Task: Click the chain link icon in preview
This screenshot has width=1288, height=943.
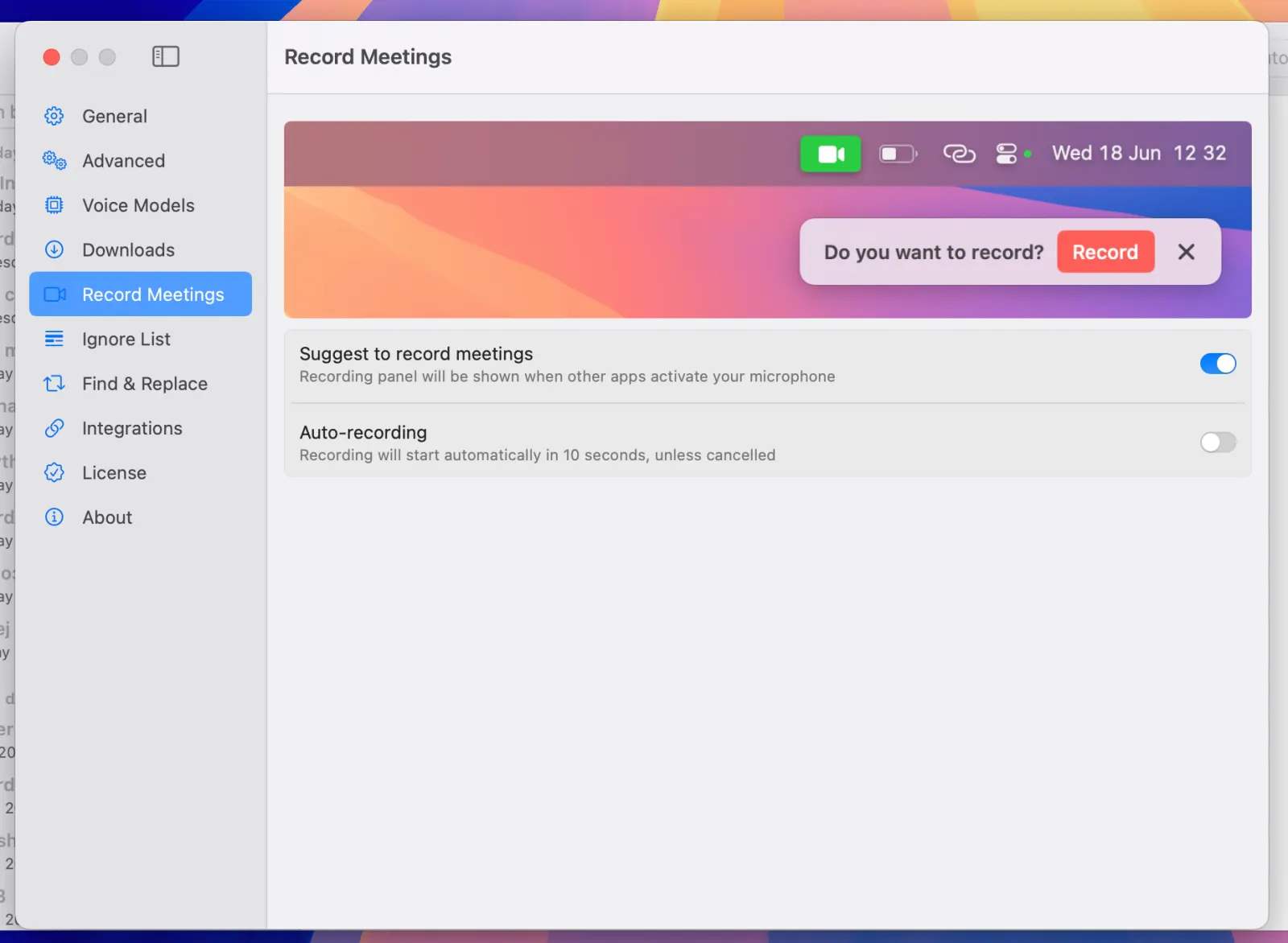Action: click(x=959, y=153)
